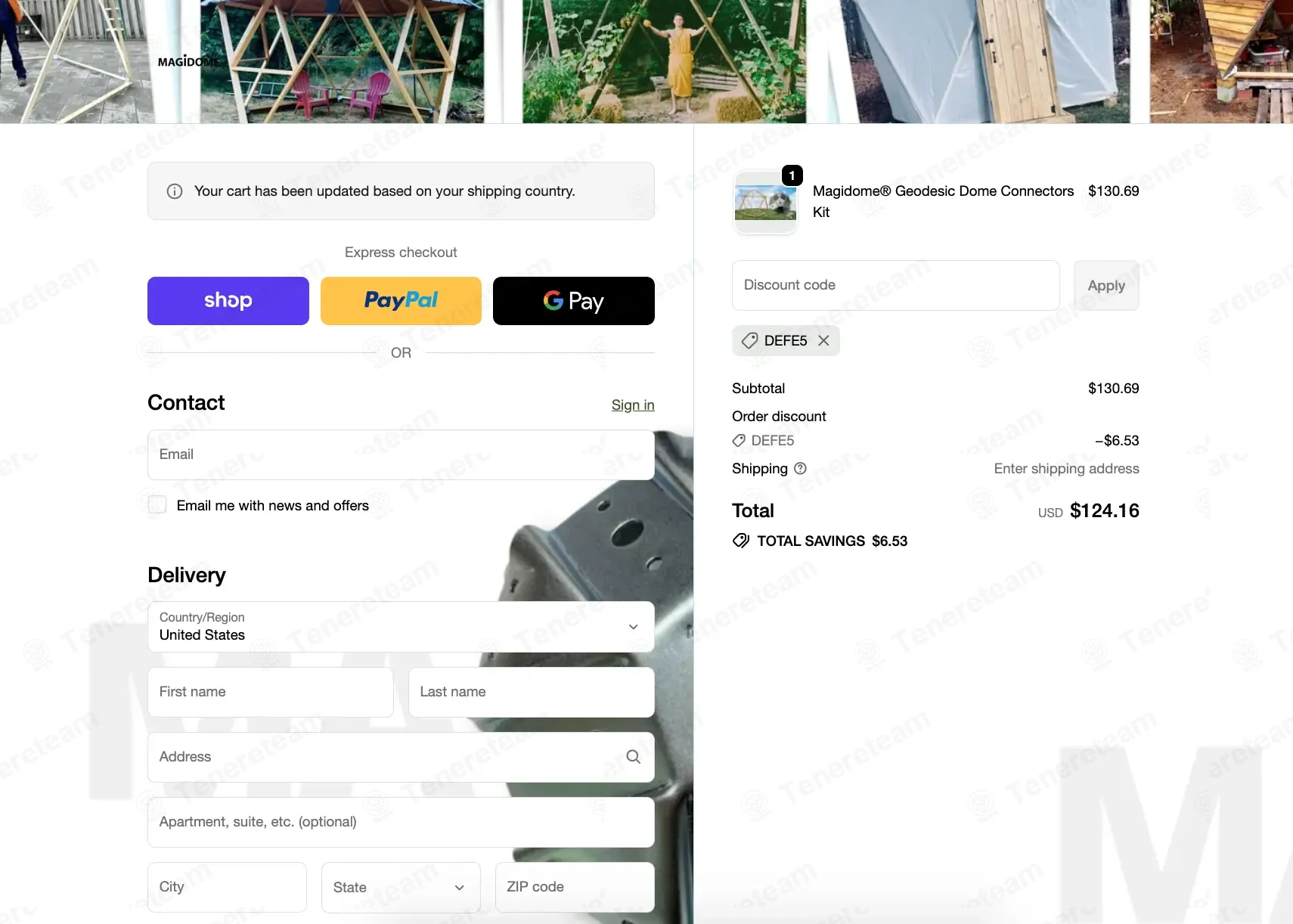Check out with PayPal
This screenshot has height=924, width=1293.
click(401, 301)
